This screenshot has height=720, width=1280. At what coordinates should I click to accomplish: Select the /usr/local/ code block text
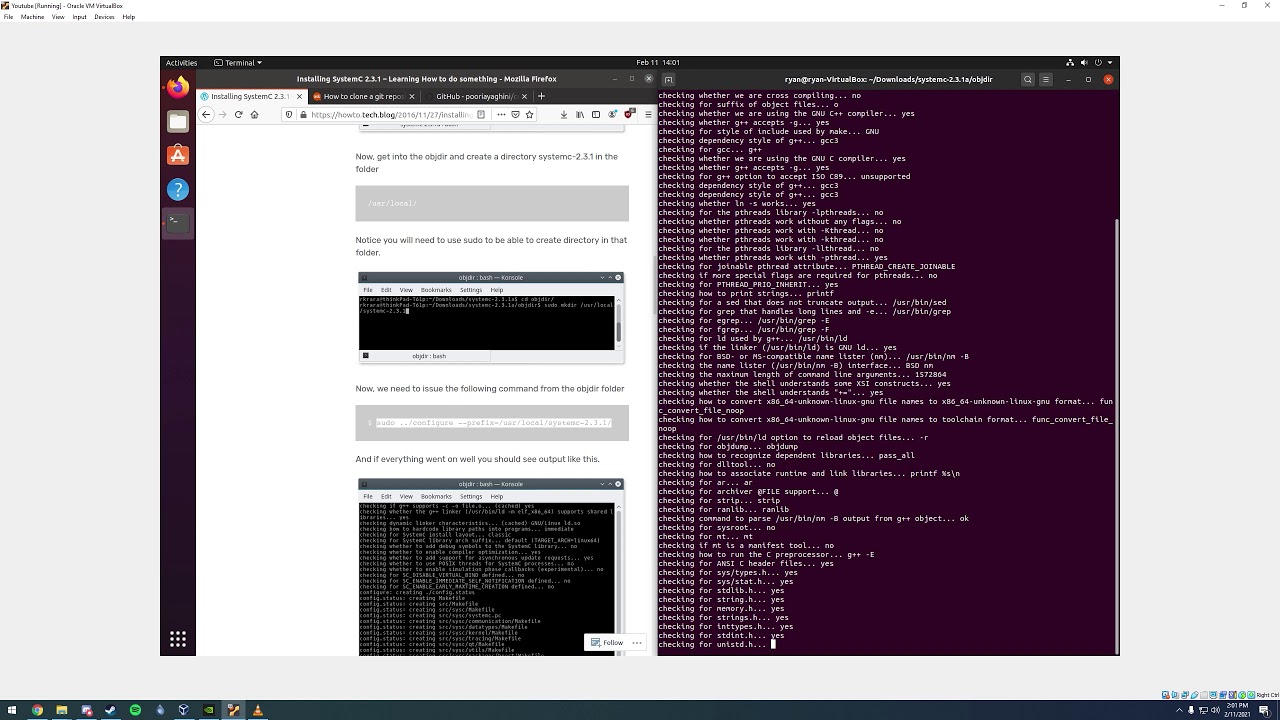pyautogui.click(x=392, y=204)
